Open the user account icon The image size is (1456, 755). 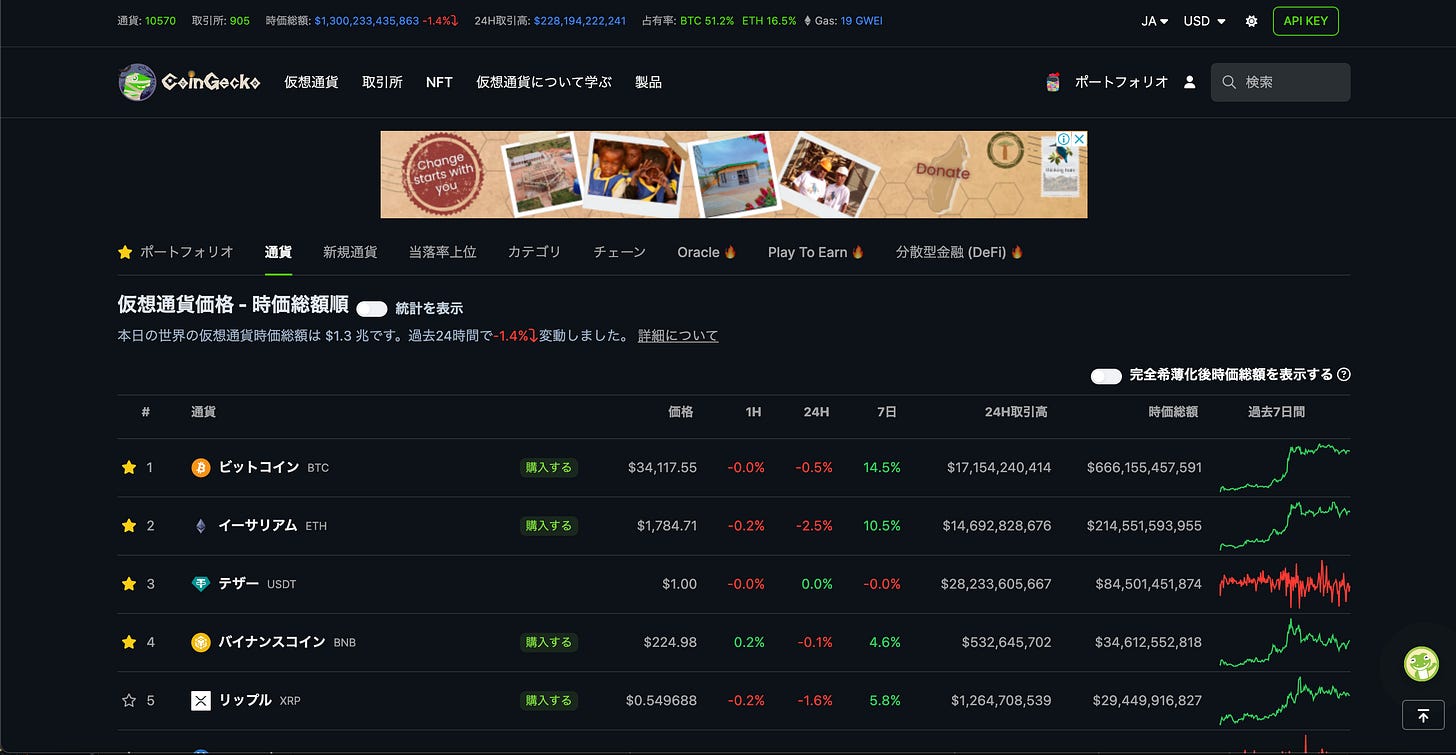coord(1189,82)
